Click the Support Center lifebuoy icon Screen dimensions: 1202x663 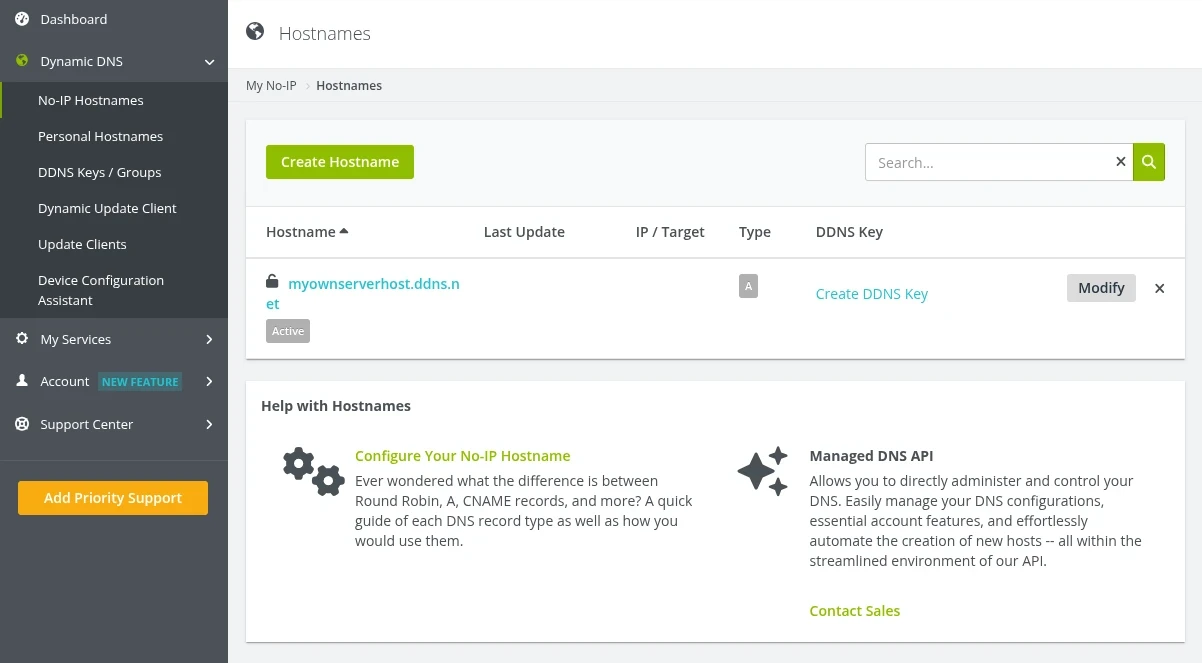point(22,424)
